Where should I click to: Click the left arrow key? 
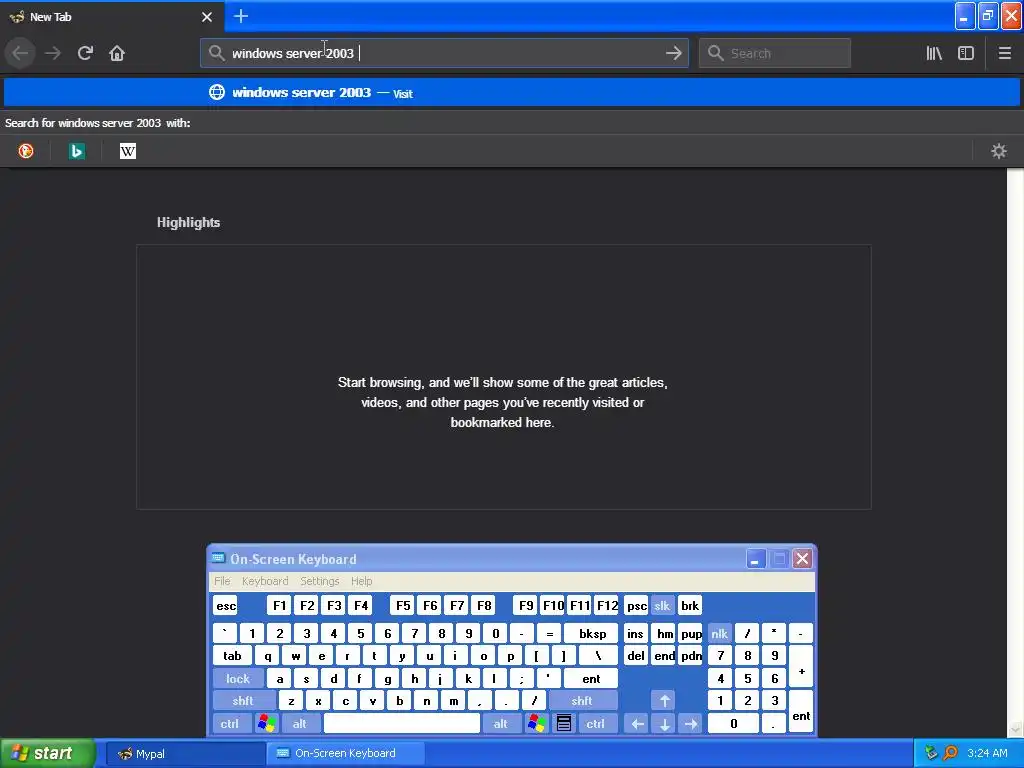tap(637, 724)
